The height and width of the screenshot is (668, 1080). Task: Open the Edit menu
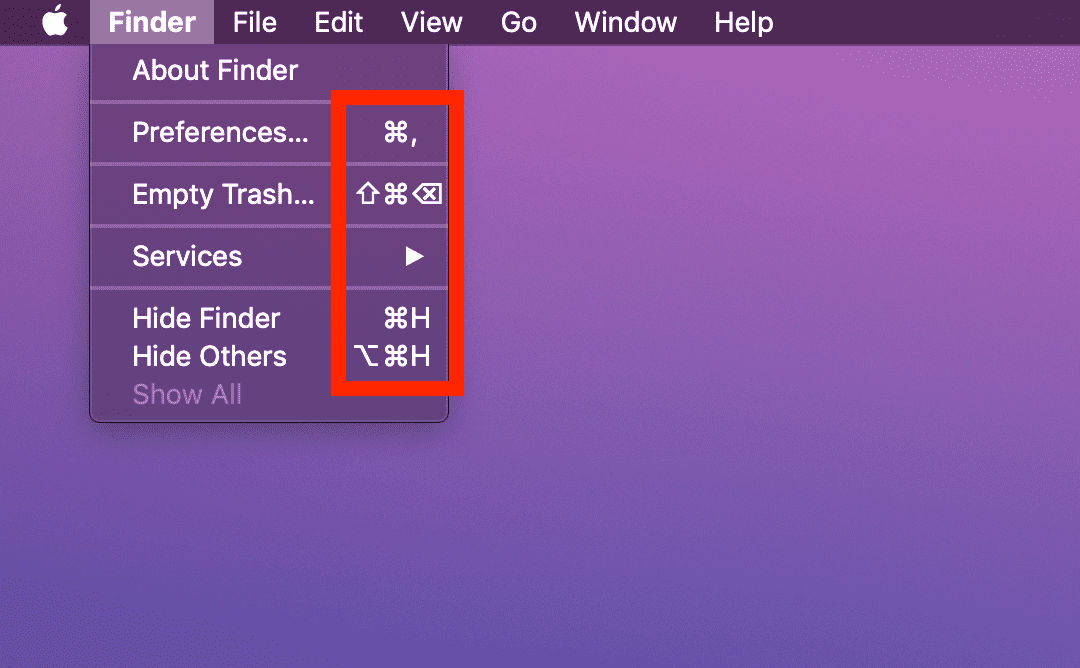tap(338, 22)
